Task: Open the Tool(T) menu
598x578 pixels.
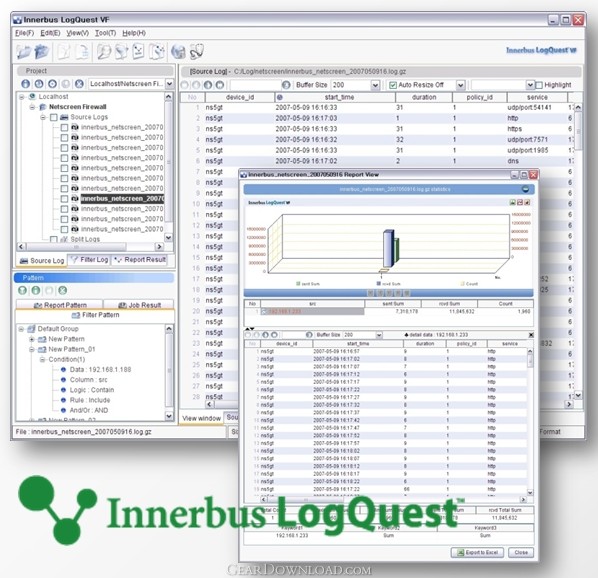Action: pos(105,33)
